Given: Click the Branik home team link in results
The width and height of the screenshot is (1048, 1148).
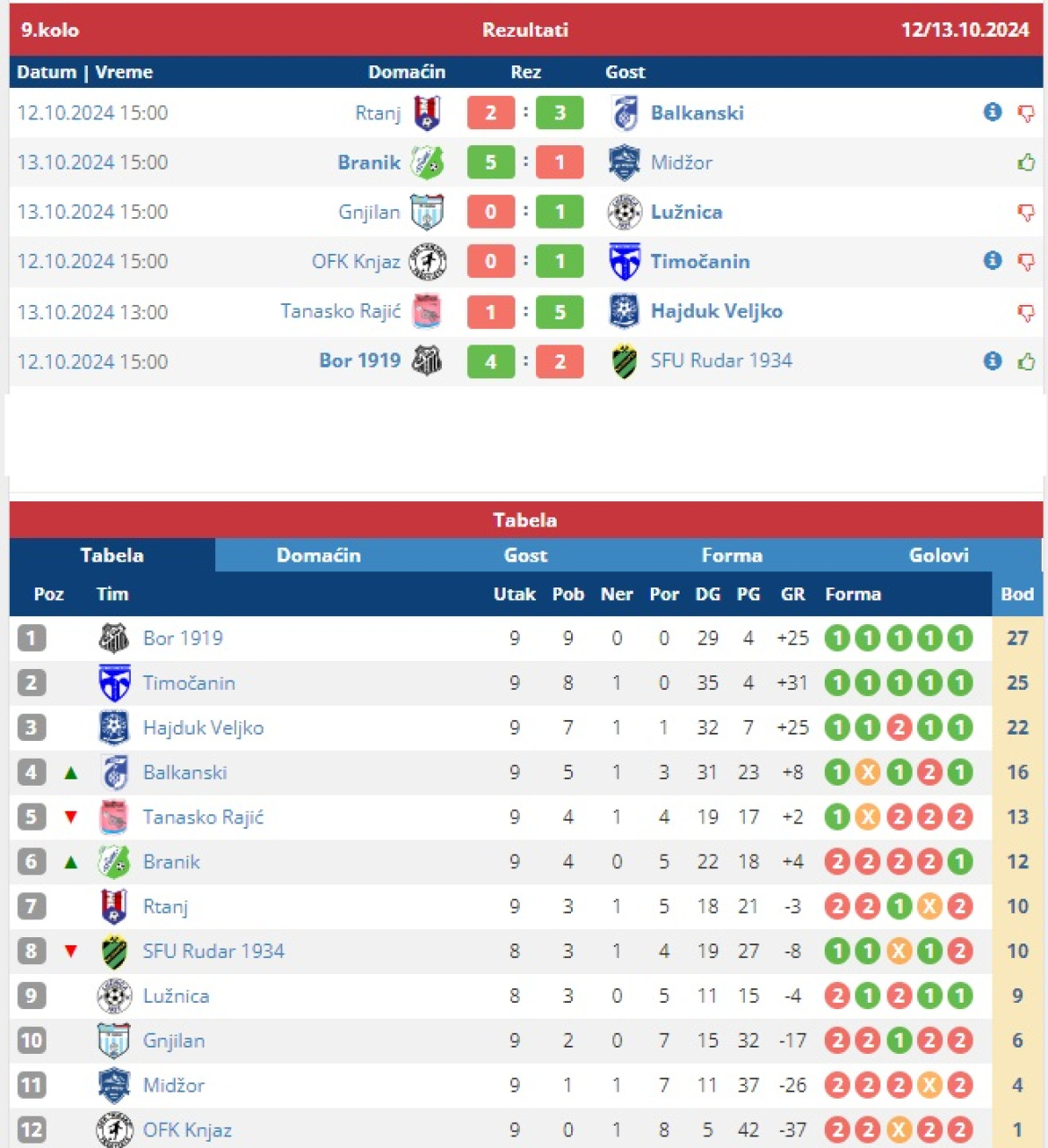Looking at the screenshot, I should click(368, 162).
